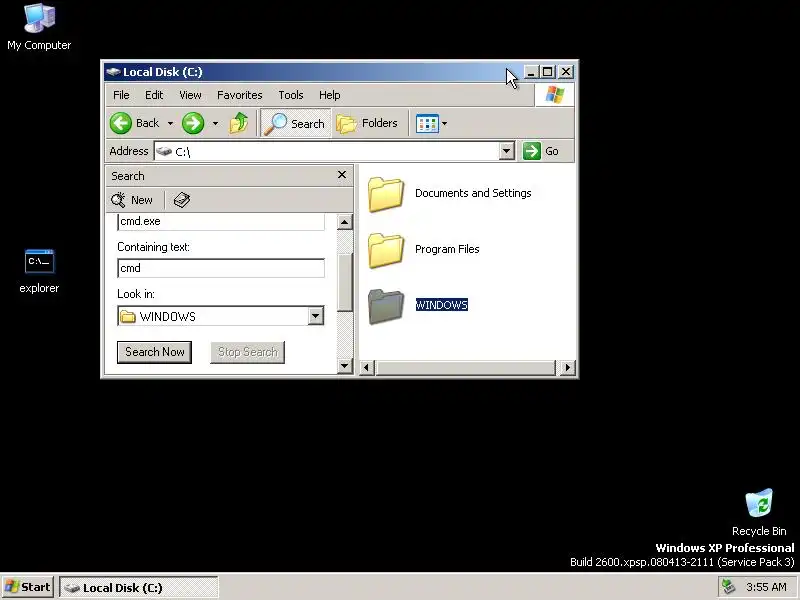Go up one folder level icon
This screenshot has height=600, width=800.
click(238, 123)
